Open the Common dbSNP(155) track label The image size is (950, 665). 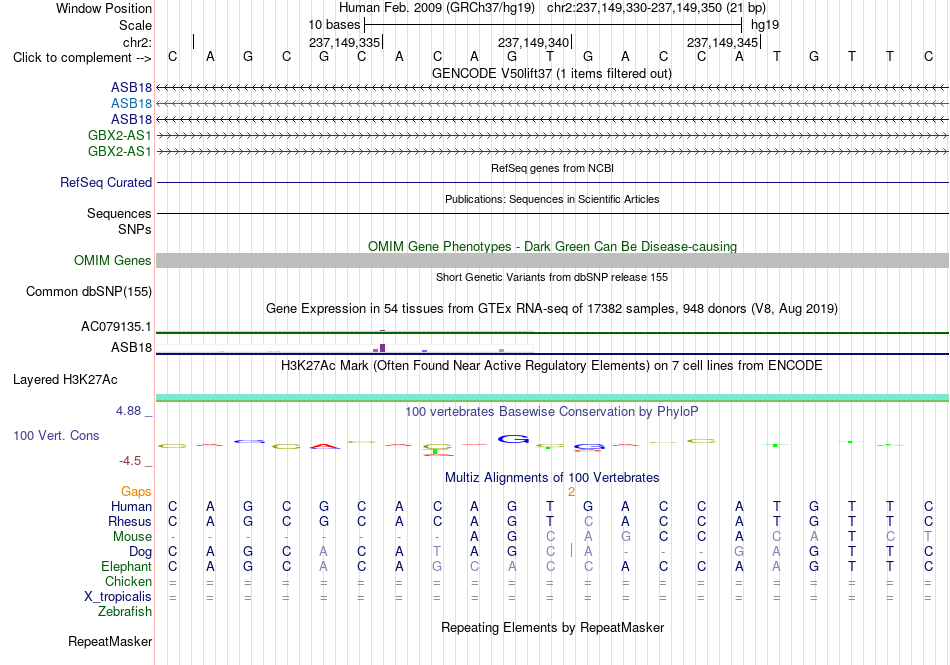(x=88, y=291)
